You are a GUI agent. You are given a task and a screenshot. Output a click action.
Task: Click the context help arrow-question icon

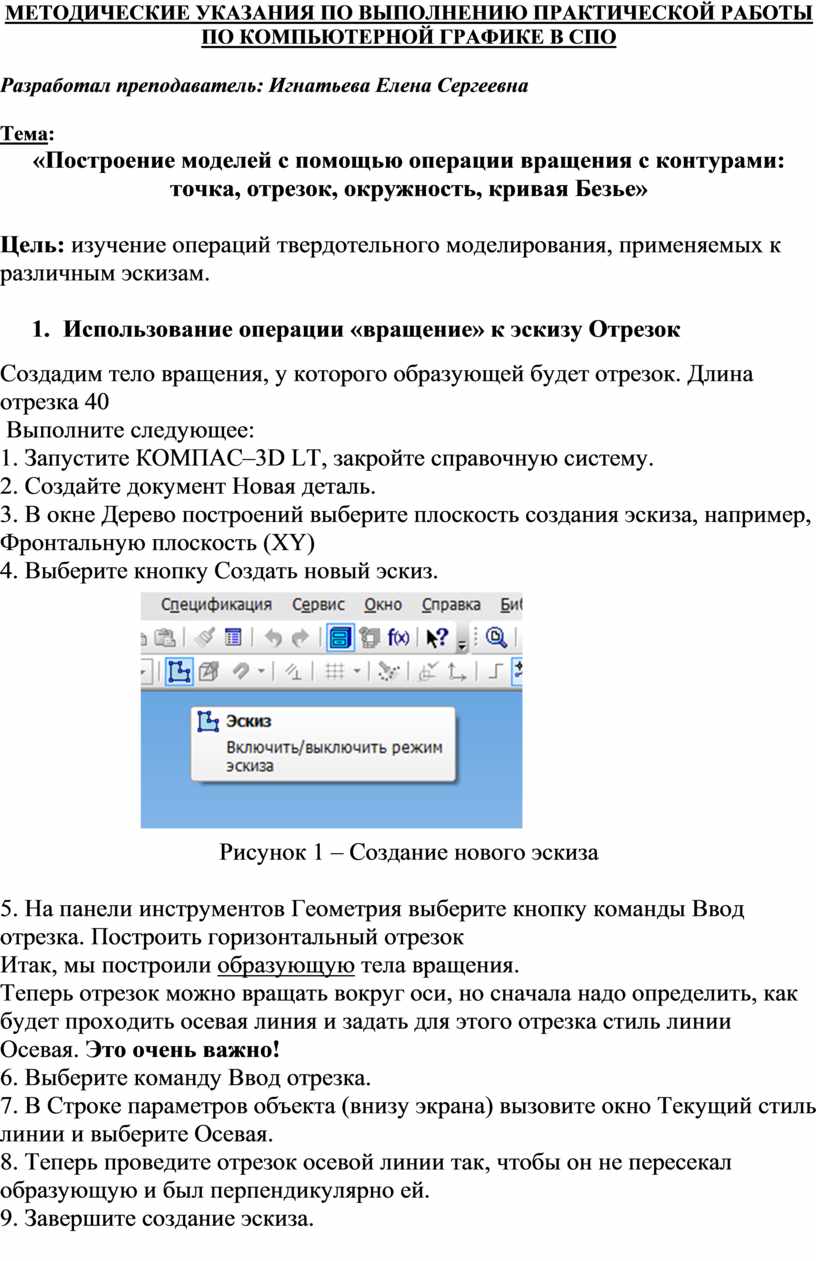pyautogui.click(x=437, y=638)
